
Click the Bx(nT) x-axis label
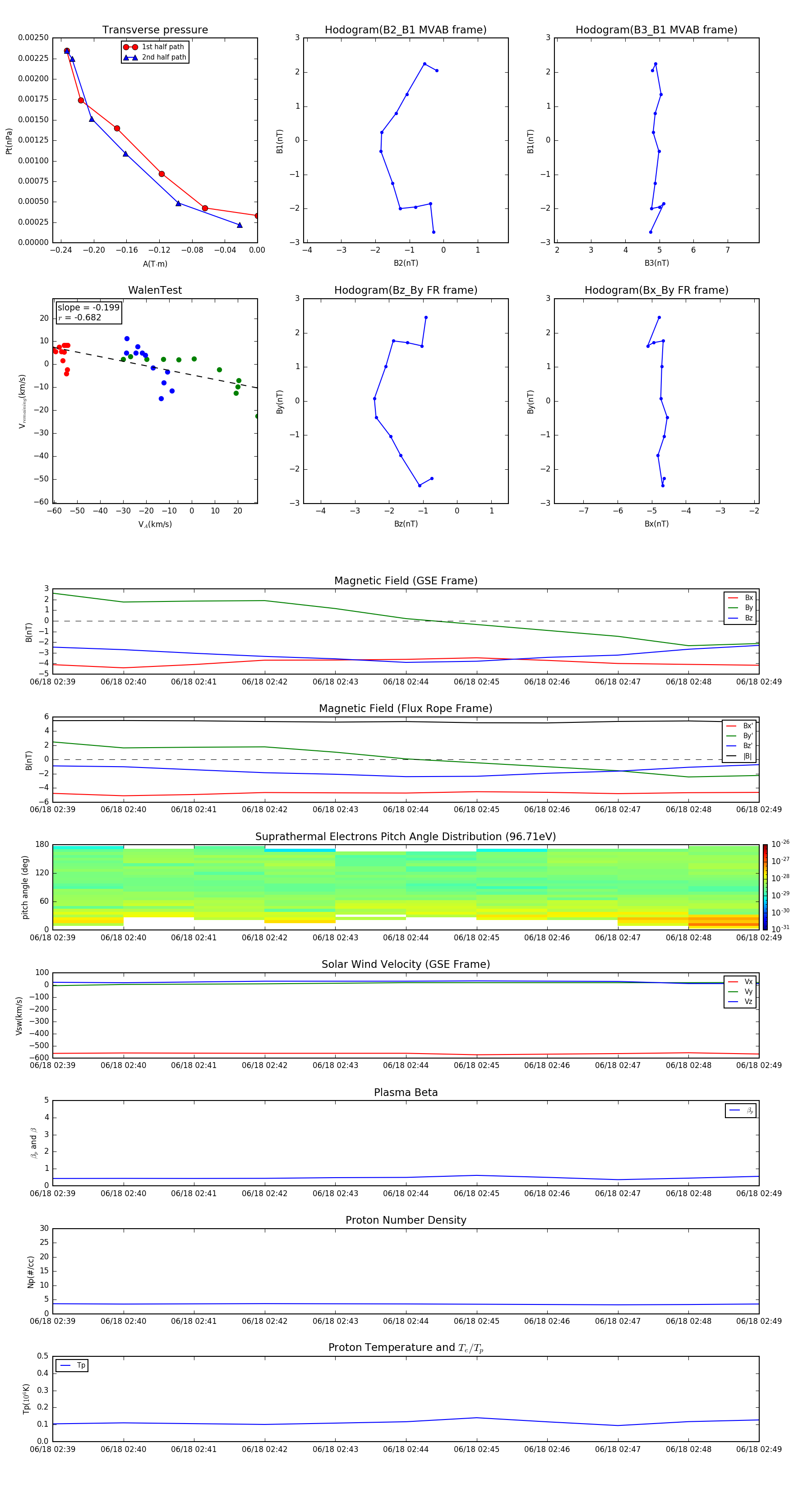coord(656,524)
